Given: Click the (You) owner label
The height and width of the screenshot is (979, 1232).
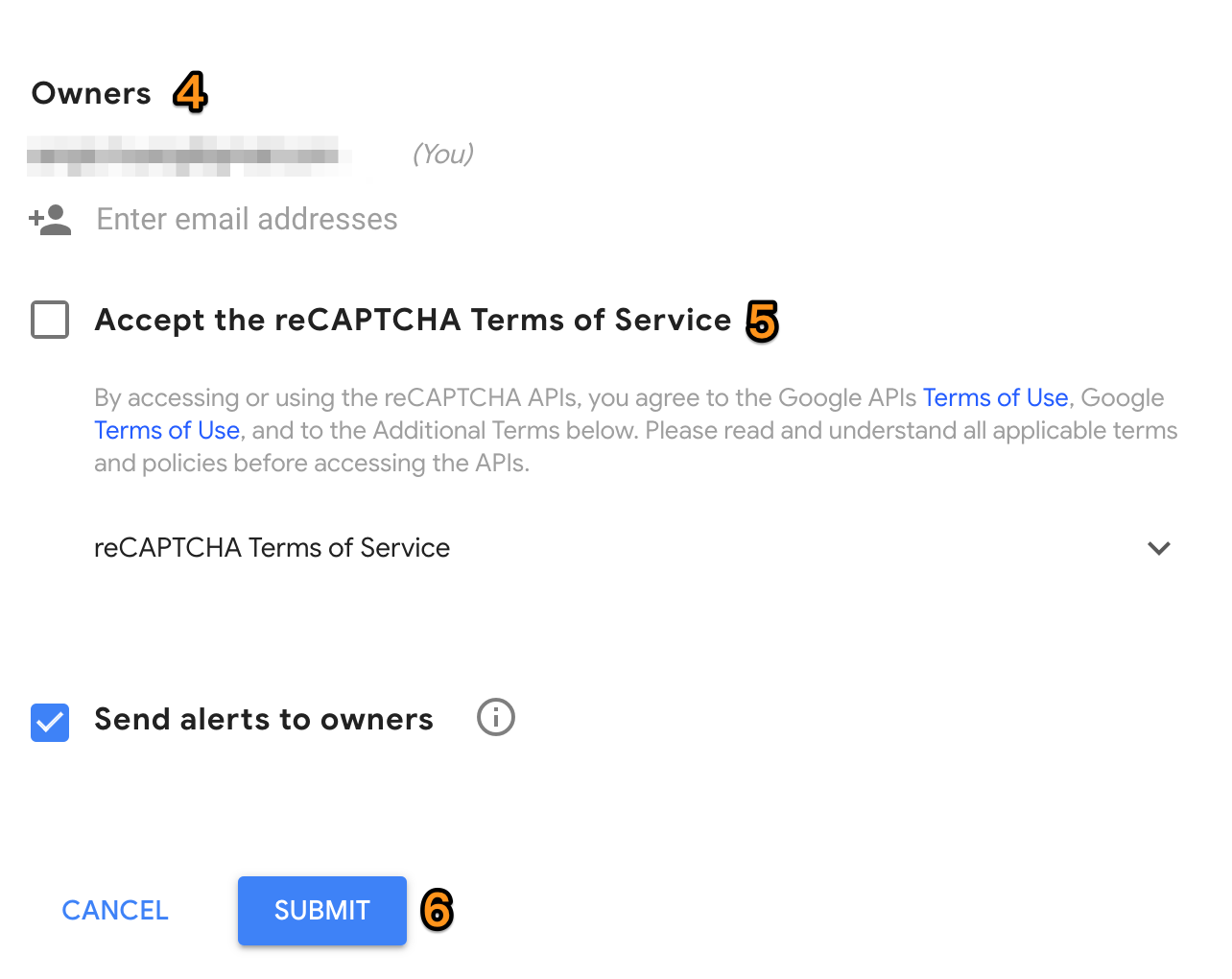Looking at the screenshot, I should click(x=442, y=154).
